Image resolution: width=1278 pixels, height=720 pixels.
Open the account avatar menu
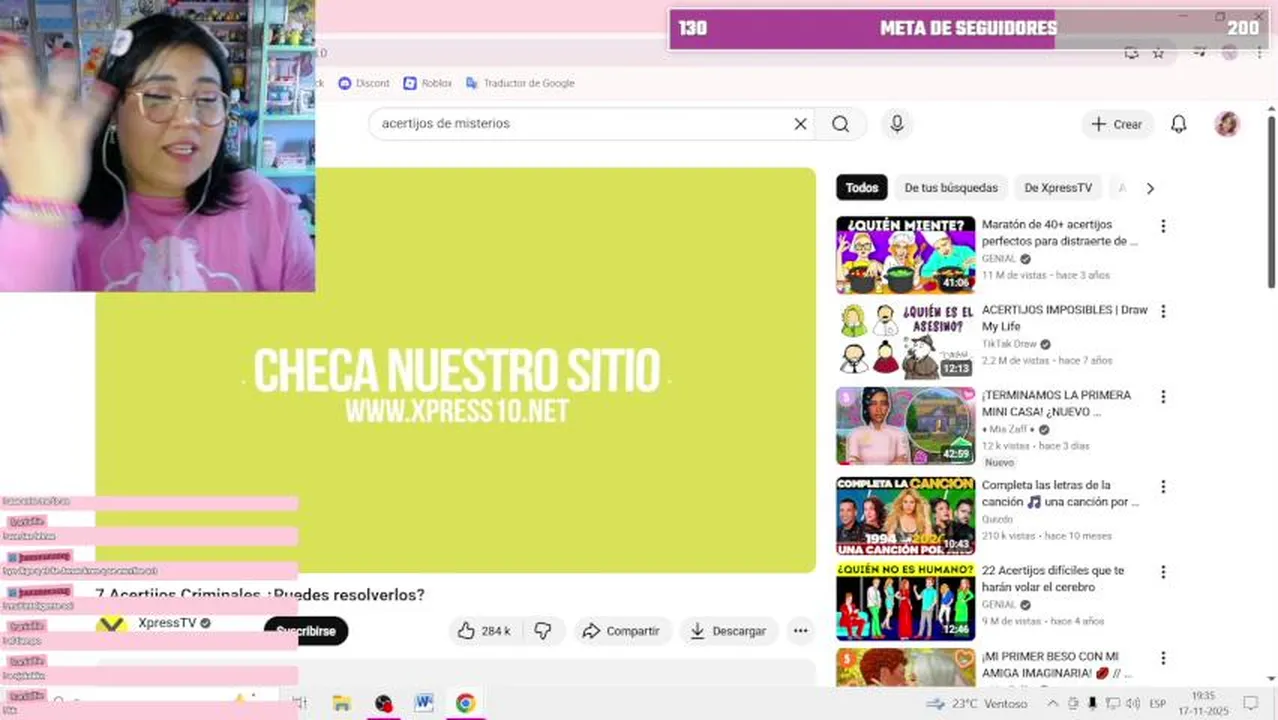tap(1227, 124)
